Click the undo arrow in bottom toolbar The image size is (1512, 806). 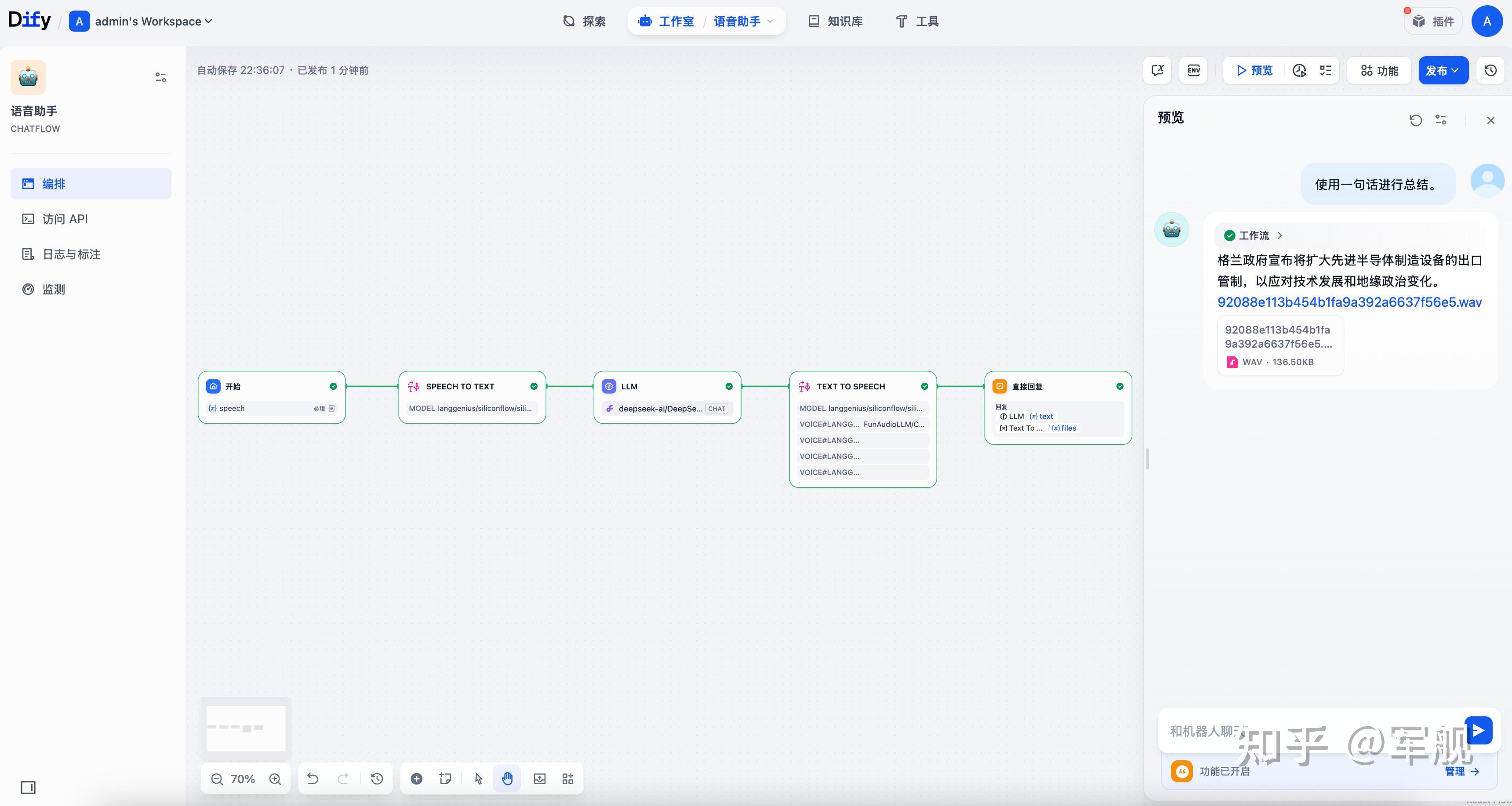(x=313, y=779)
